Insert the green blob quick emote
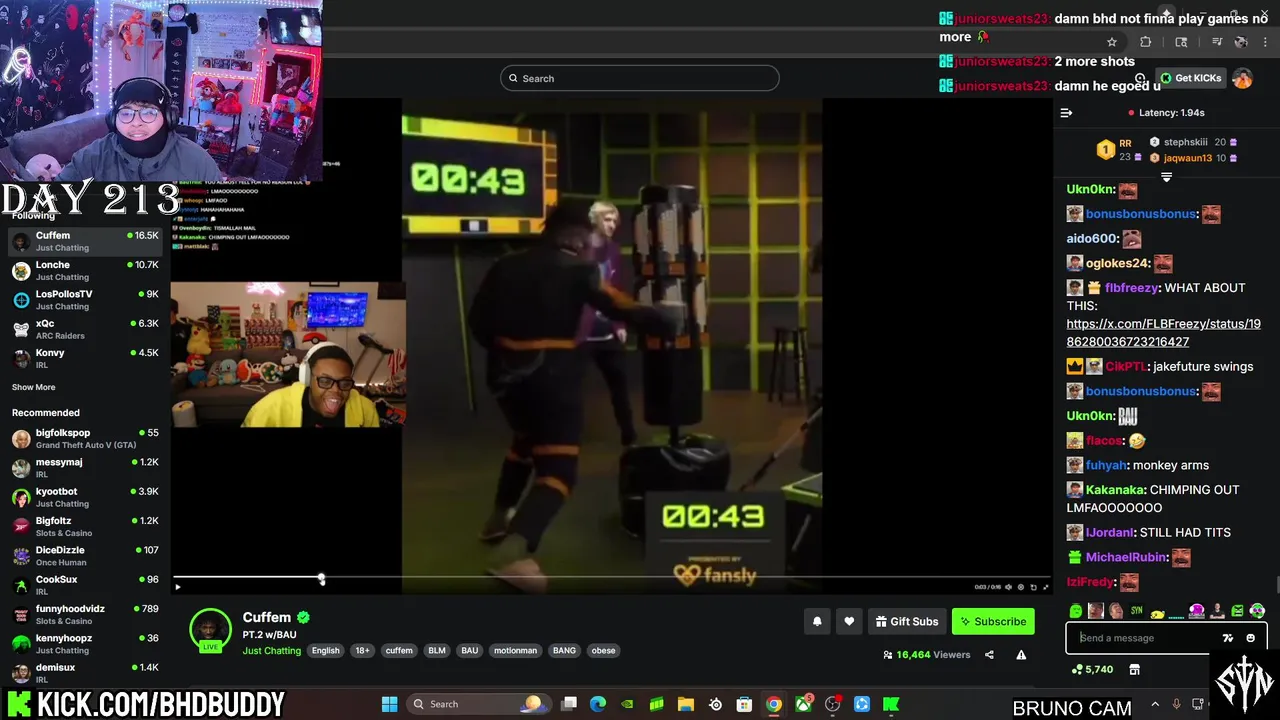Image resolution: width=1280 pixels, height=720 pixels. (1076, 611)
